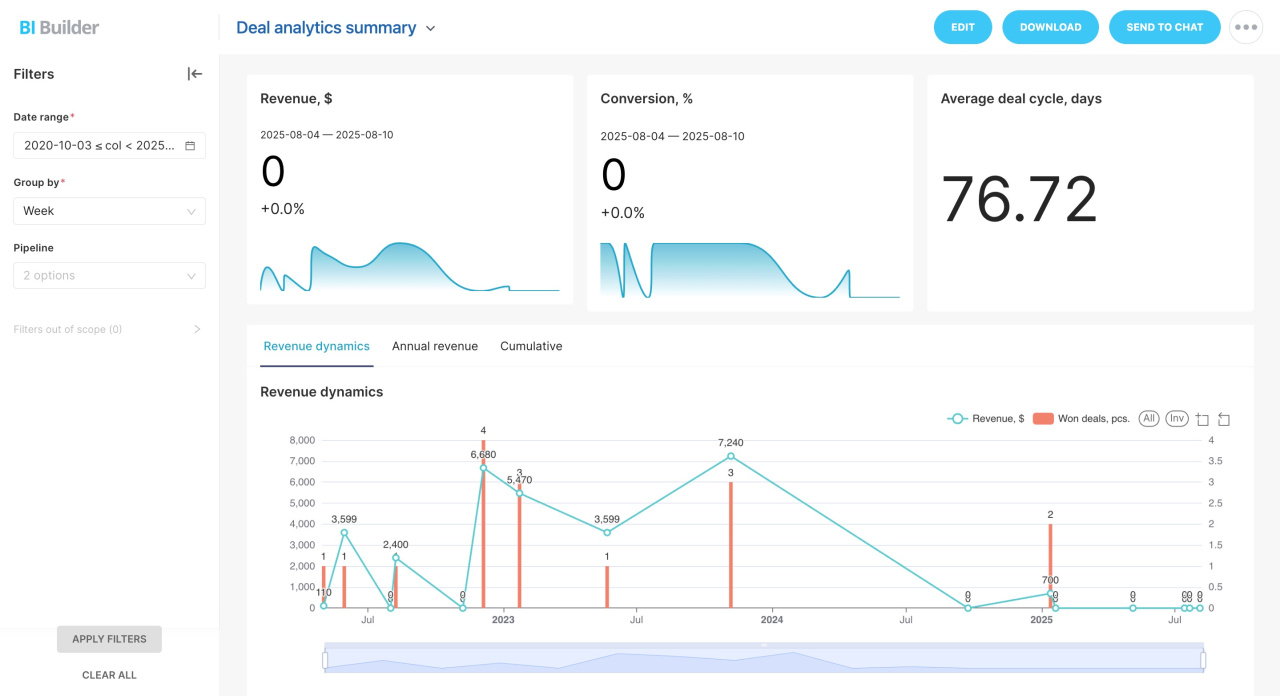Image resolution: width=1280 pixels, height=696 pixels.
Task: Switch to the Cumulative tab
Action: pos(531,346)
